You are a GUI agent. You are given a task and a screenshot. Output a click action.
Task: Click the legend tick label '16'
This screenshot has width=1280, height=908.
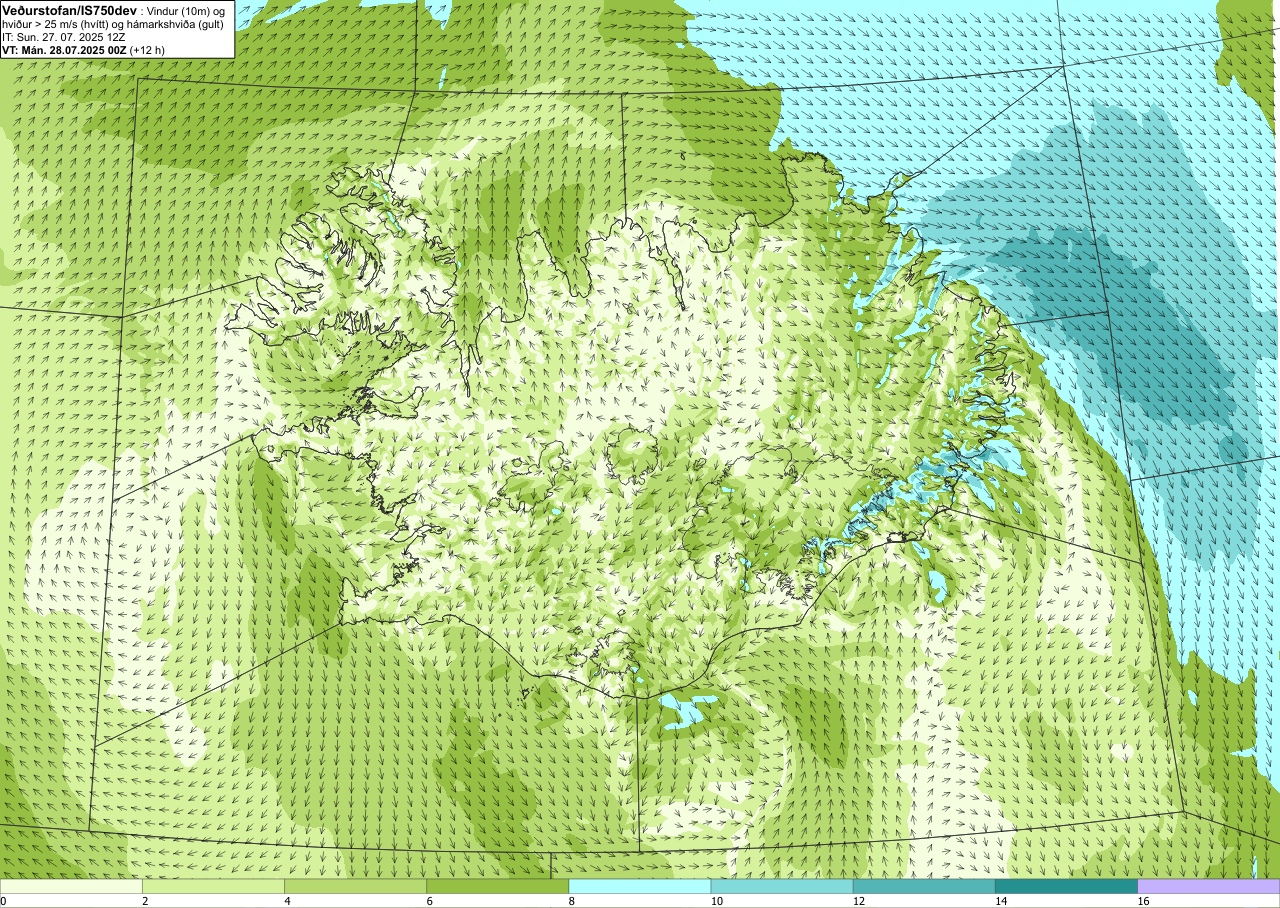(1142, 901)
